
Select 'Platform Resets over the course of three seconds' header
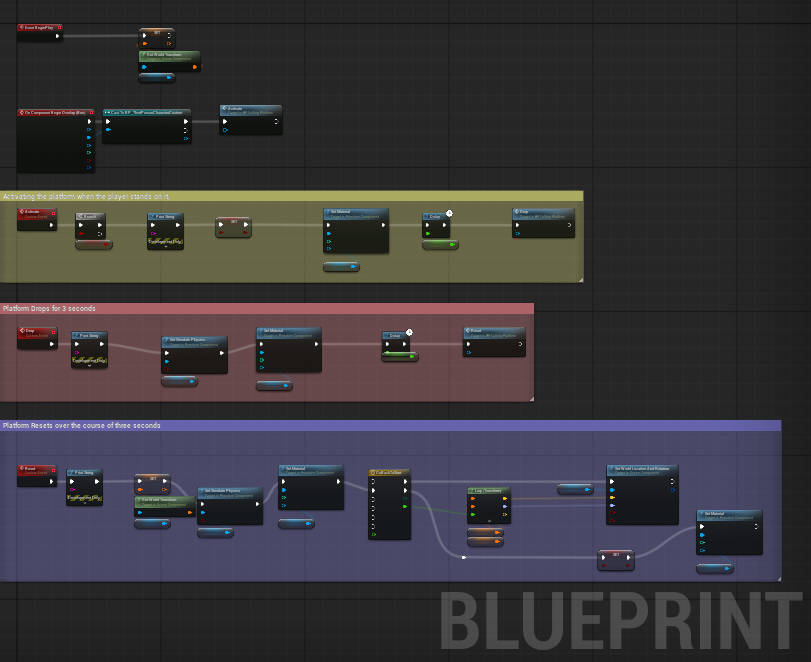391,426
